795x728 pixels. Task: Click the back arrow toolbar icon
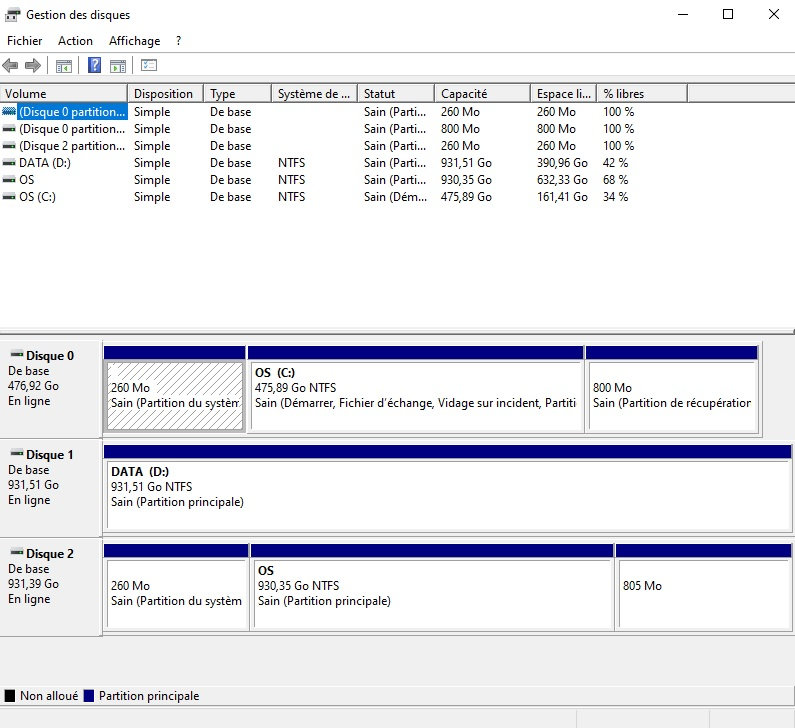pyautogui.click(x=11, y=66)
